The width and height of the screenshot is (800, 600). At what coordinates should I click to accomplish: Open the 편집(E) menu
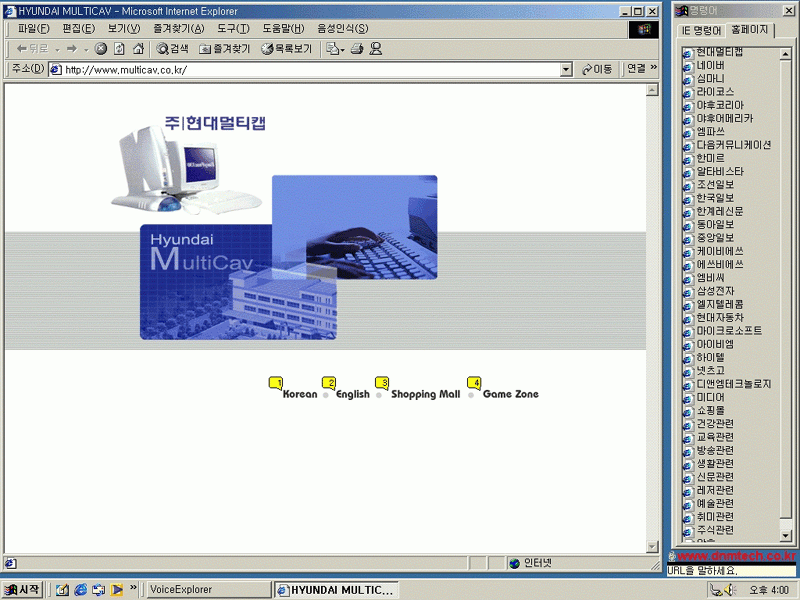point(79,29)
